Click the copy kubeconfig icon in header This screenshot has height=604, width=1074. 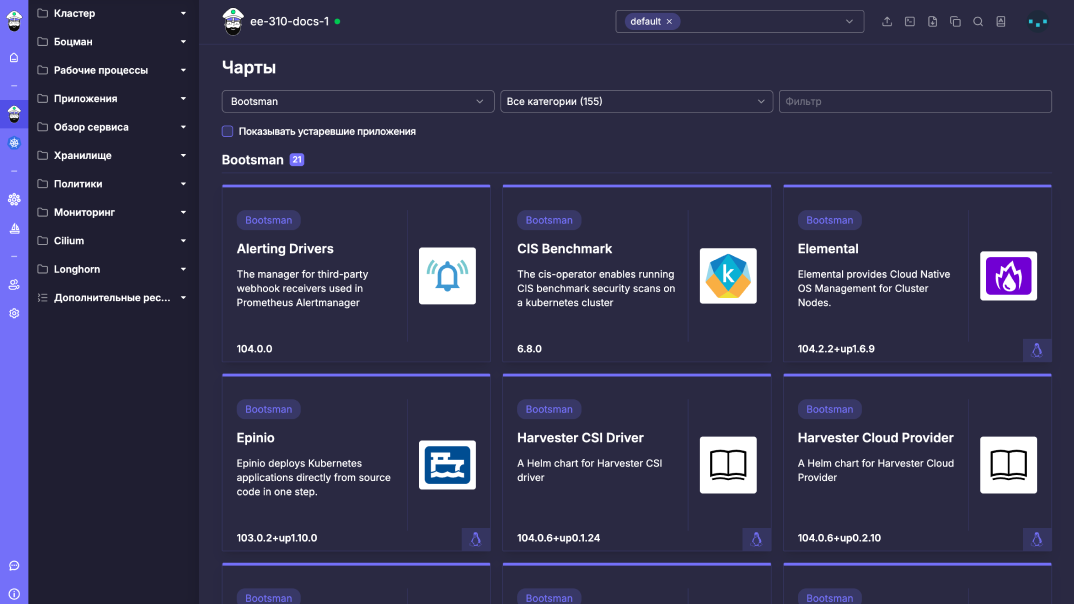coord(955,21)
